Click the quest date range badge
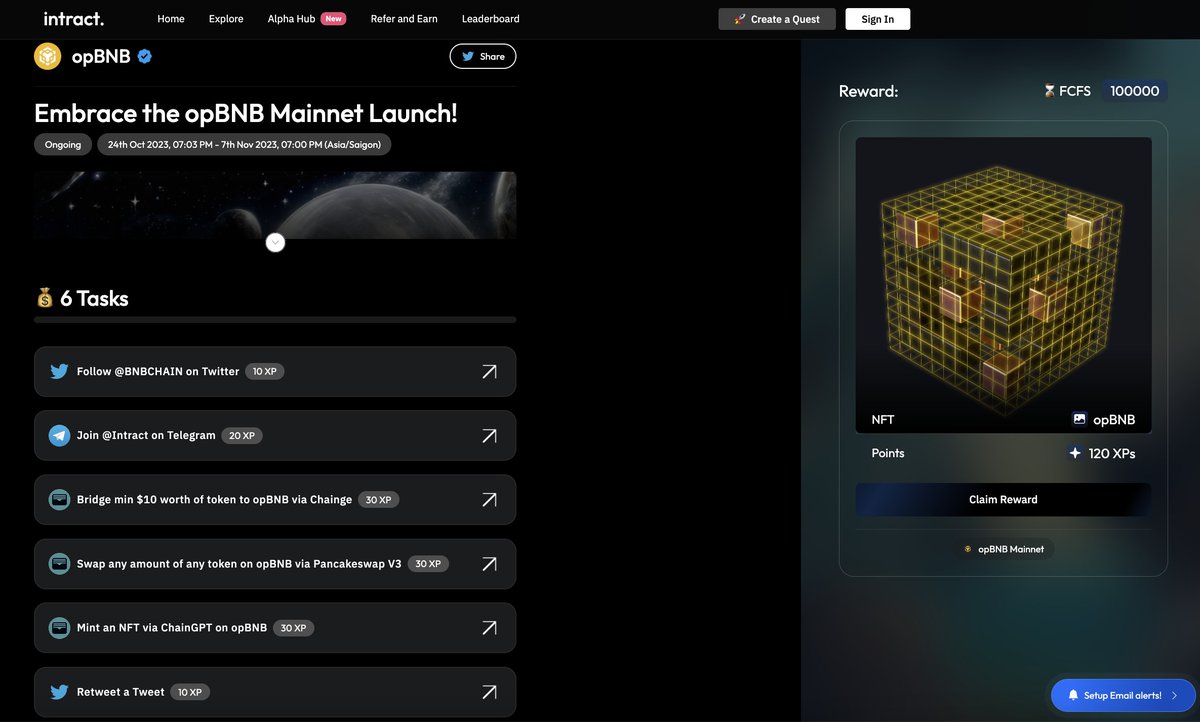Screen dimensions: 1200x722 coord(244,144)
